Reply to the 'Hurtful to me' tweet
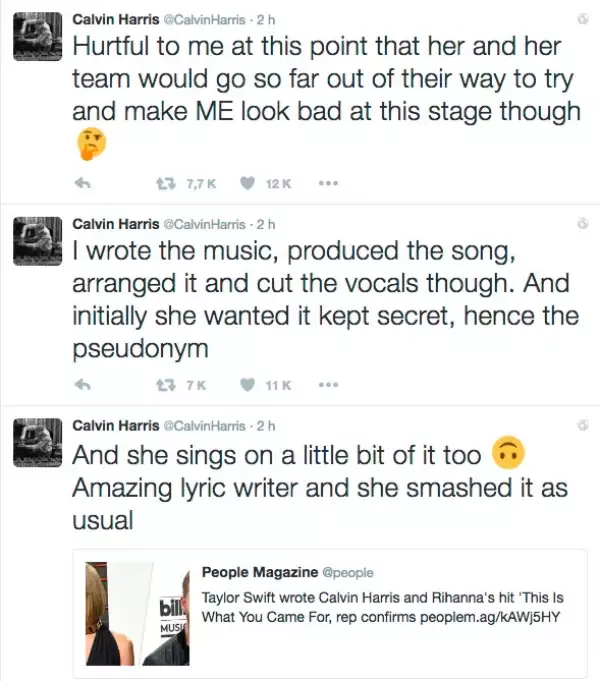This screenshot has width=600, height=681. pos(84,183)
